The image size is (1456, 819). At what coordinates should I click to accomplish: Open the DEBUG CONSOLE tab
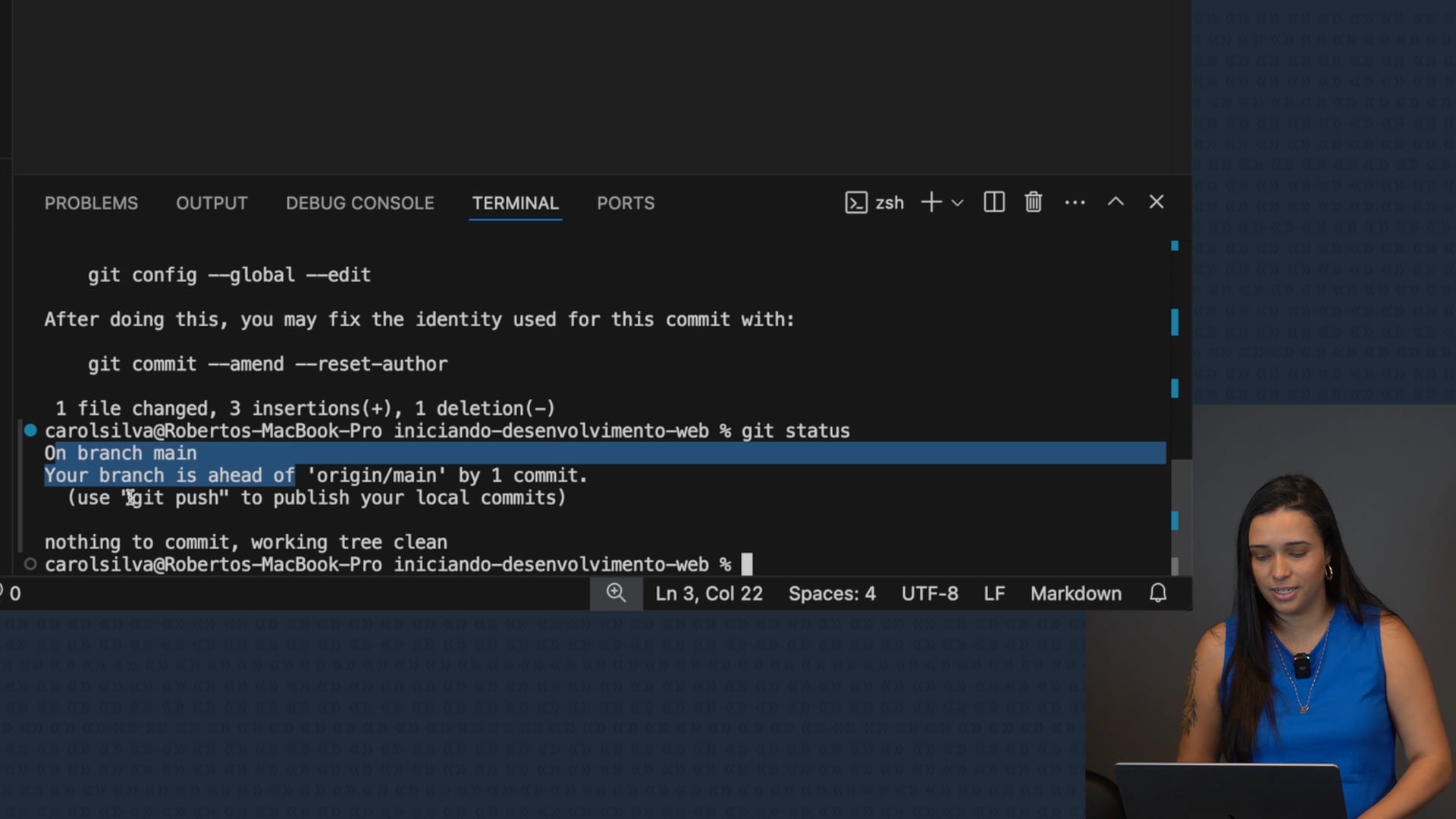pyautogui.click(x=359, y=203)
